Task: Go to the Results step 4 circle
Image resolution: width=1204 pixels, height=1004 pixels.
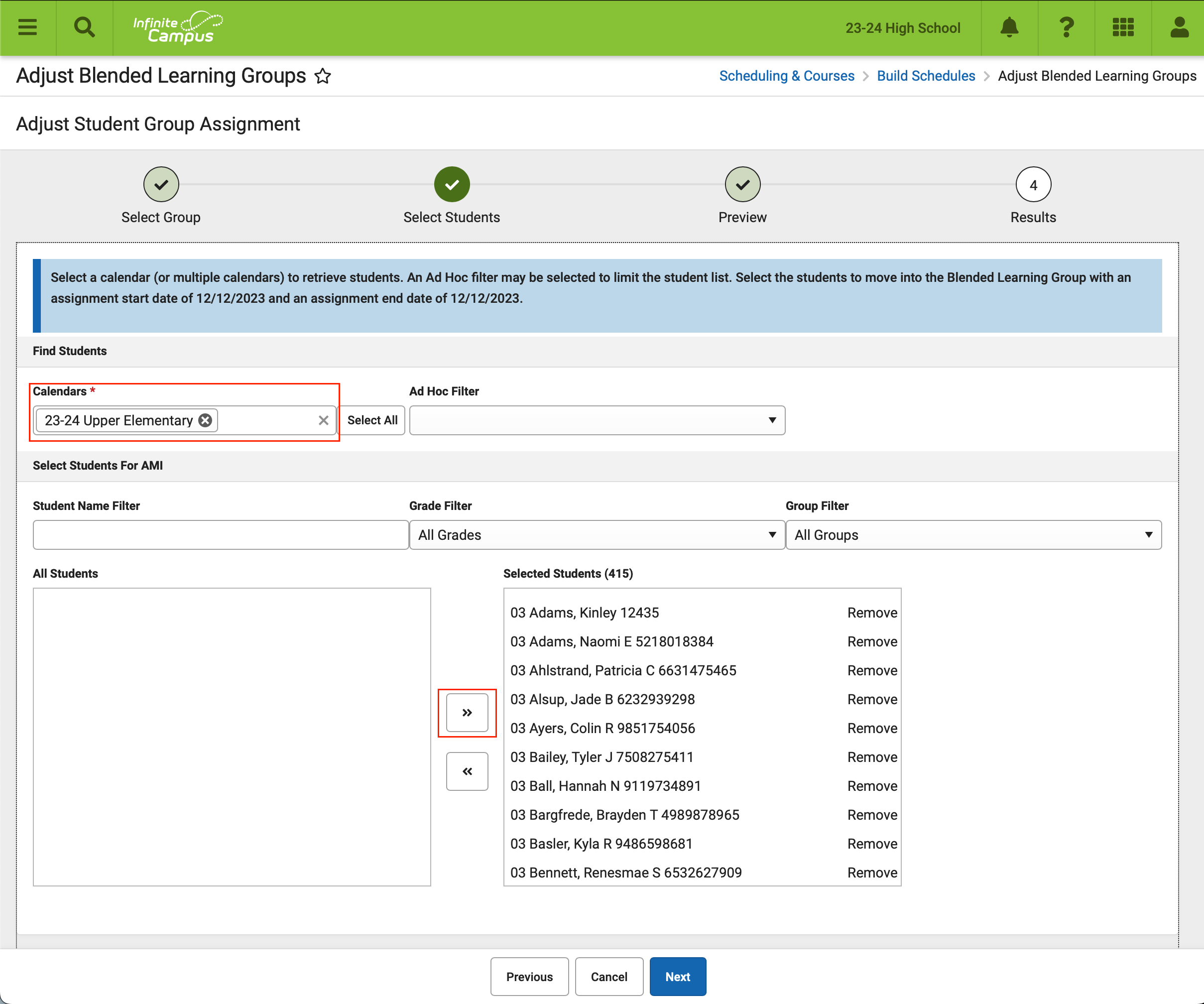Action: pos(1033,185)
